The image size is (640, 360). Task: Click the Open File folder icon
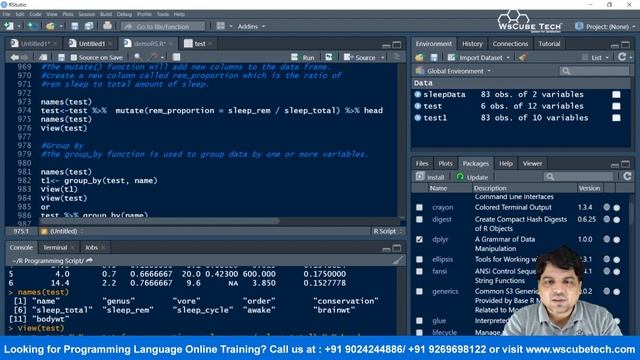[x=50, y=26]
